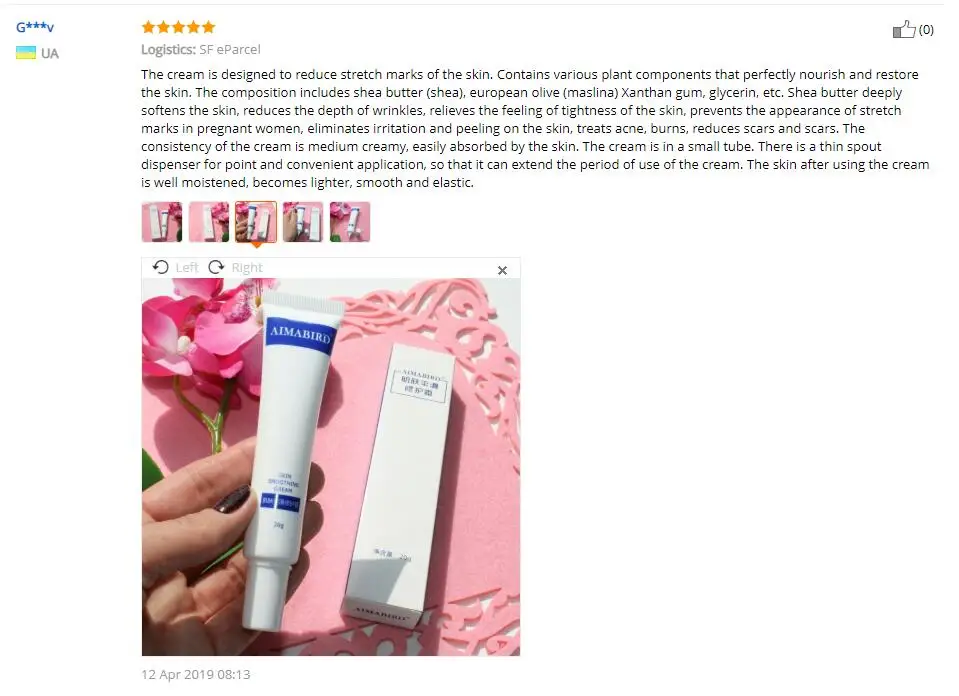Select the highlighted third photo thumbnail

(256, 221)
